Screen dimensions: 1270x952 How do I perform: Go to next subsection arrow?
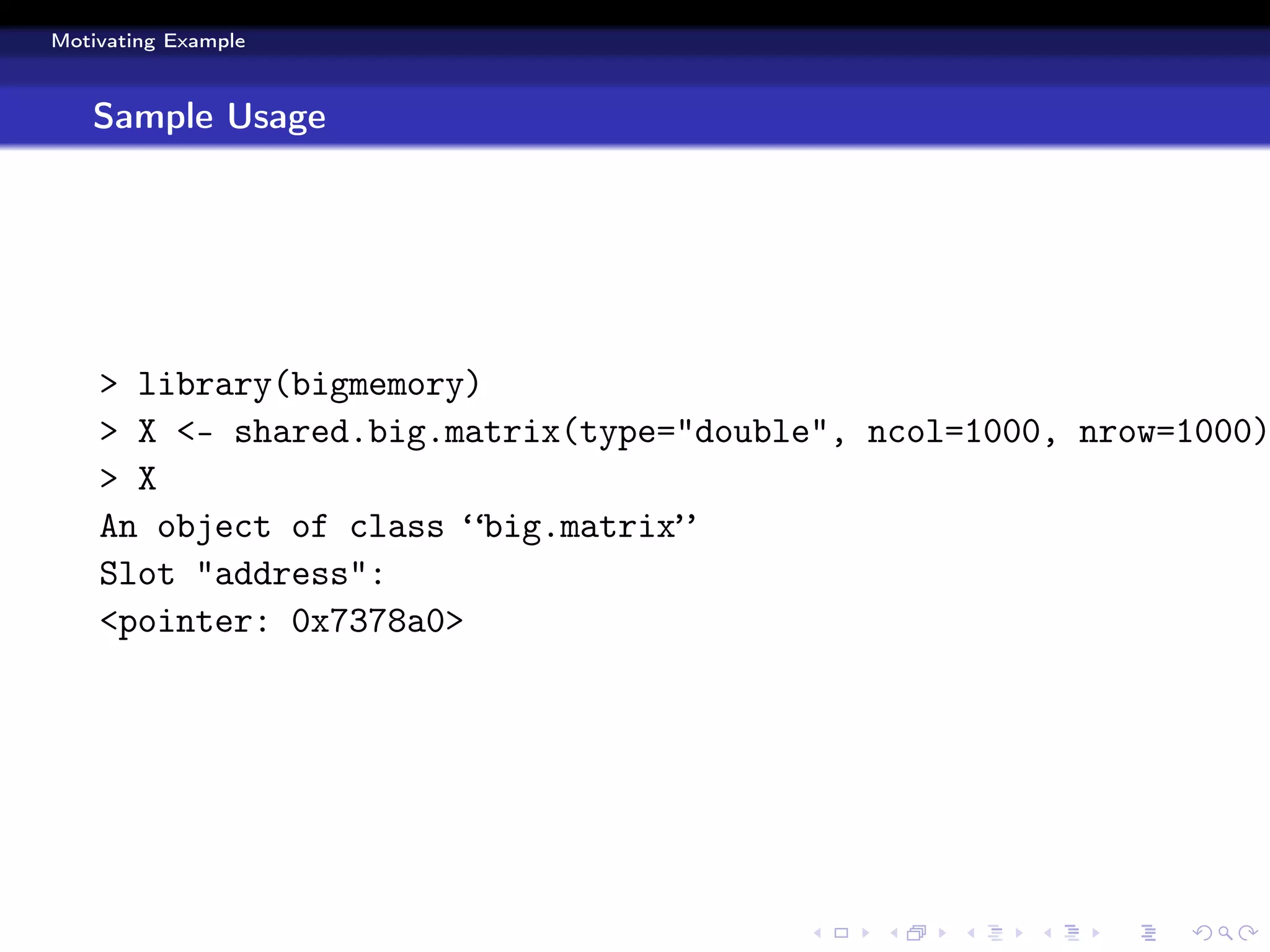point(1019,933)
